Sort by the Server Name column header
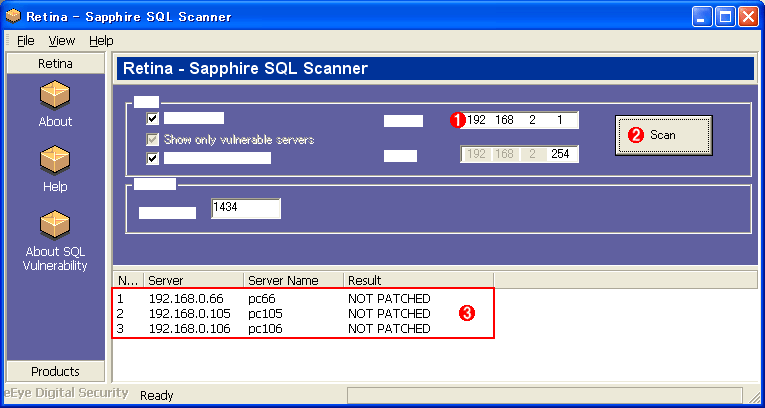 tap(293, 280)
